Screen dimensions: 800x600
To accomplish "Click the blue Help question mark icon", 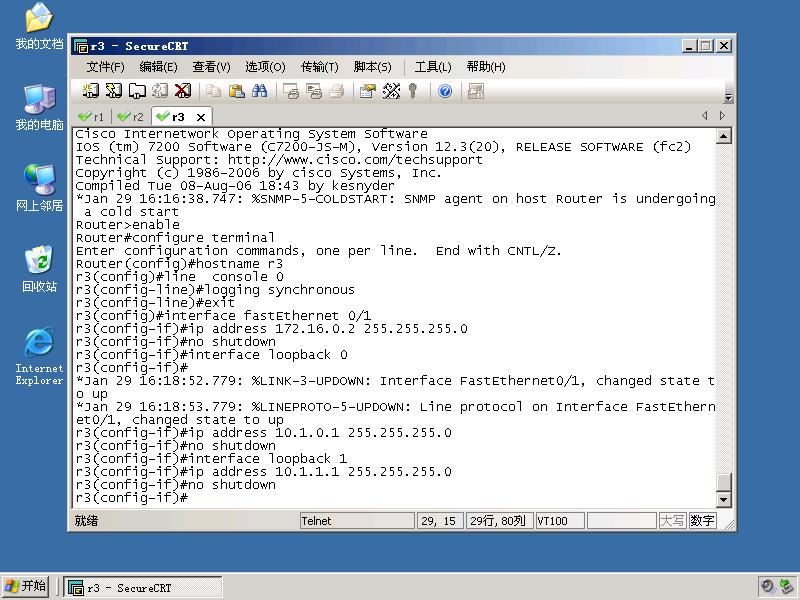I will (x=445, y=91).
